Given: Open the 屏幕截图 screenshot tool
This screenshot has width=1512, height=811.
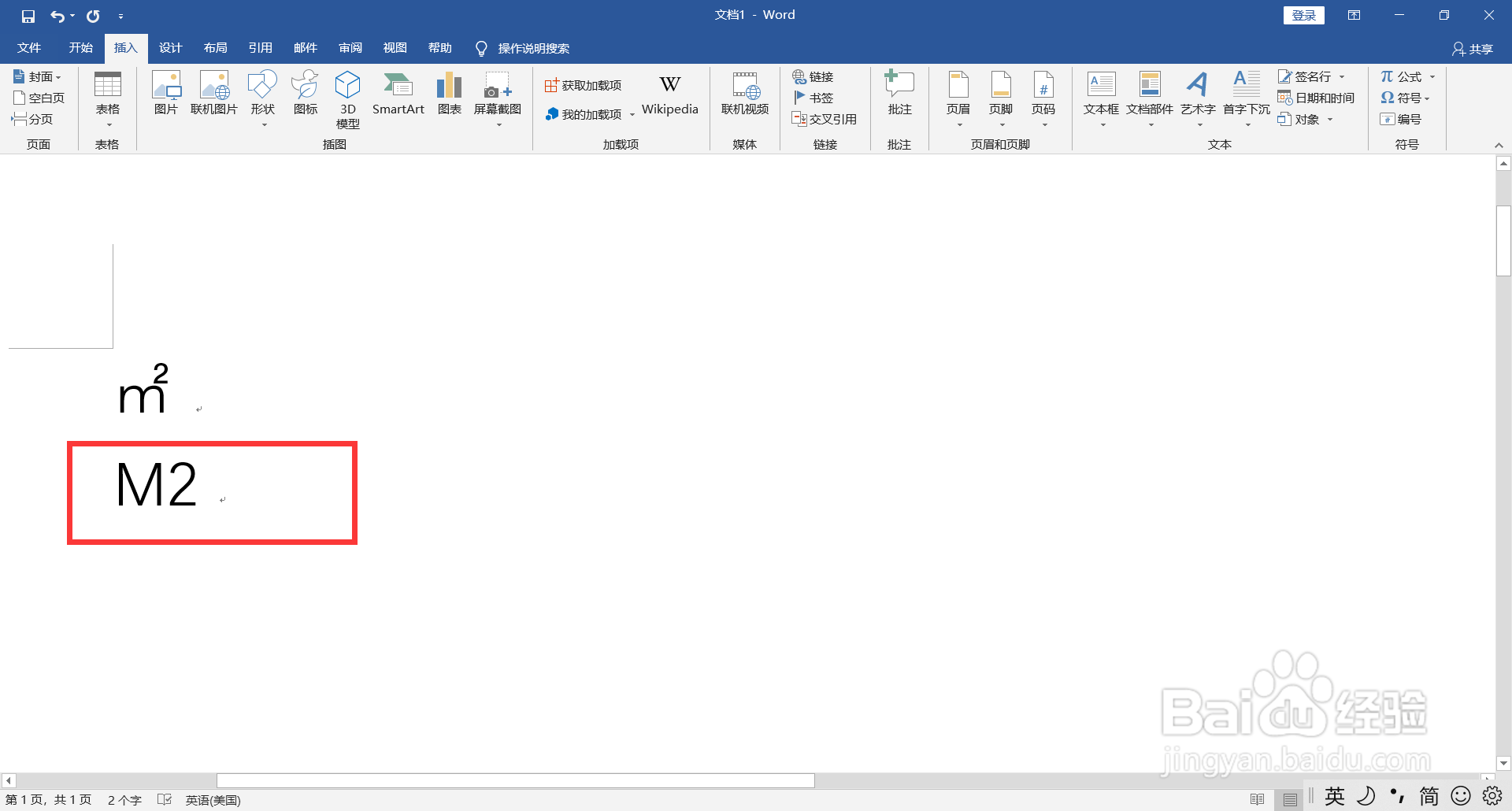Looking at the screenshot, I should 498,99.
